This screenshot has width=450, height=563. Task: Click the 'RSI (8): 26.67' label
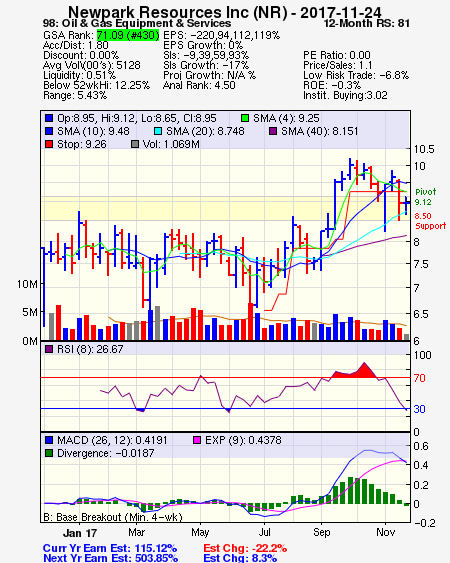pyautogui.click(x=90, y=349)
